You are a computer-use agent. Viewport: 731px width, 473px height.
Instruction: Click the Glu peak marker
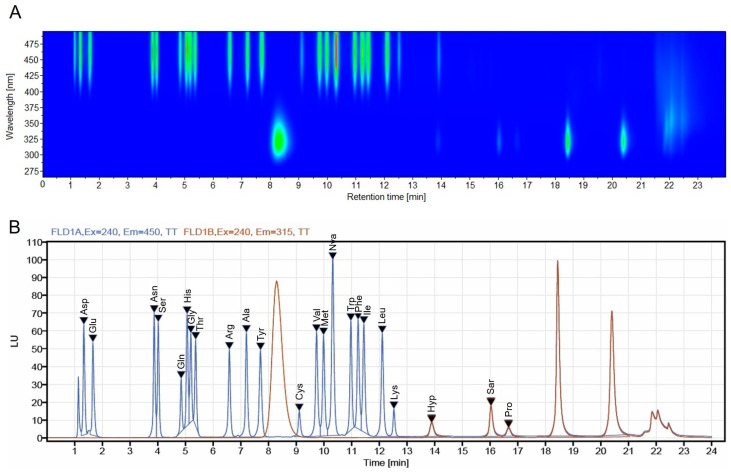point(93,337)
